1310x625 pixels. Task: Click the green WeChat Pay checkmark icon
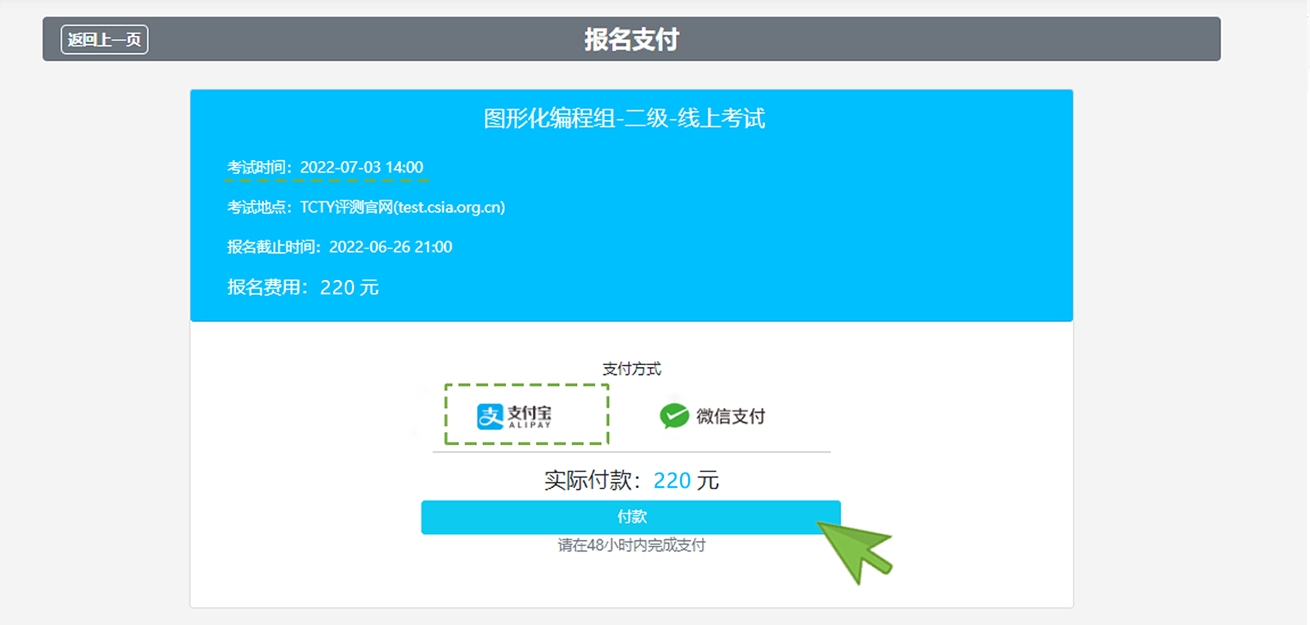pyautogui.click(x=675, y=416)
